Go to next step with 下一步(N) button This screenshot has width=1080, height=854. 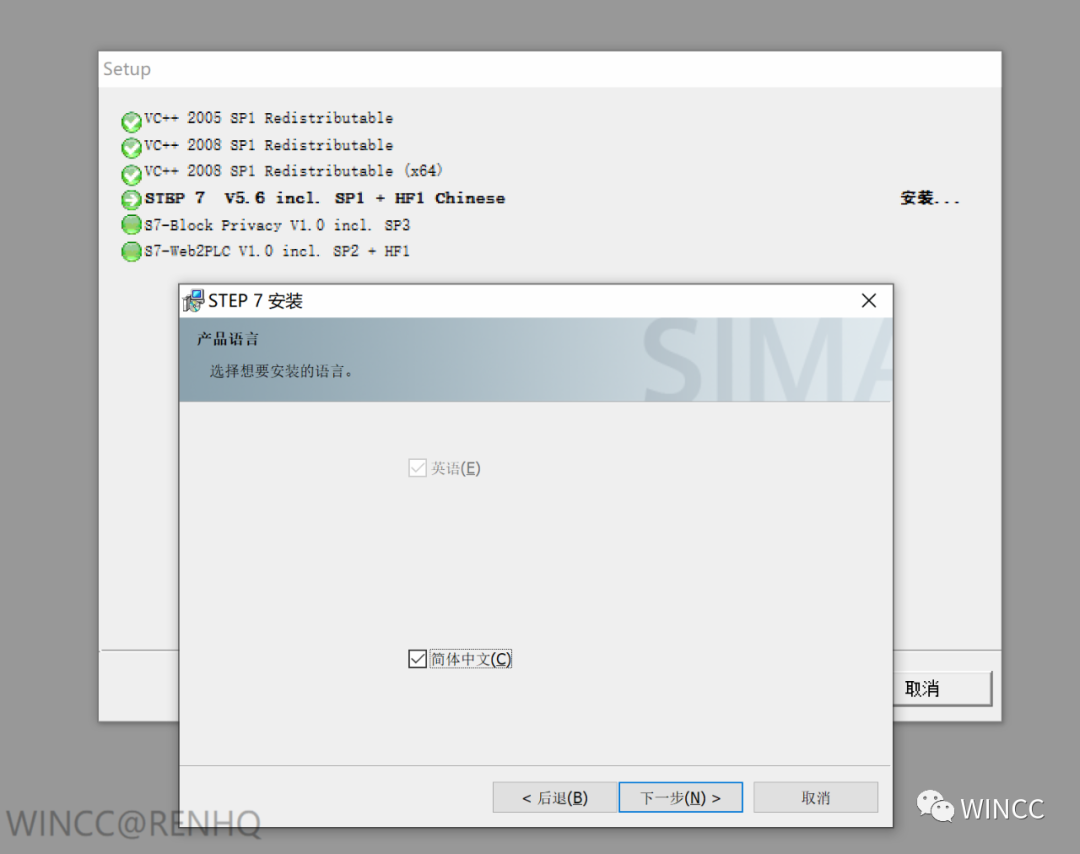click(x=681, y=798)
